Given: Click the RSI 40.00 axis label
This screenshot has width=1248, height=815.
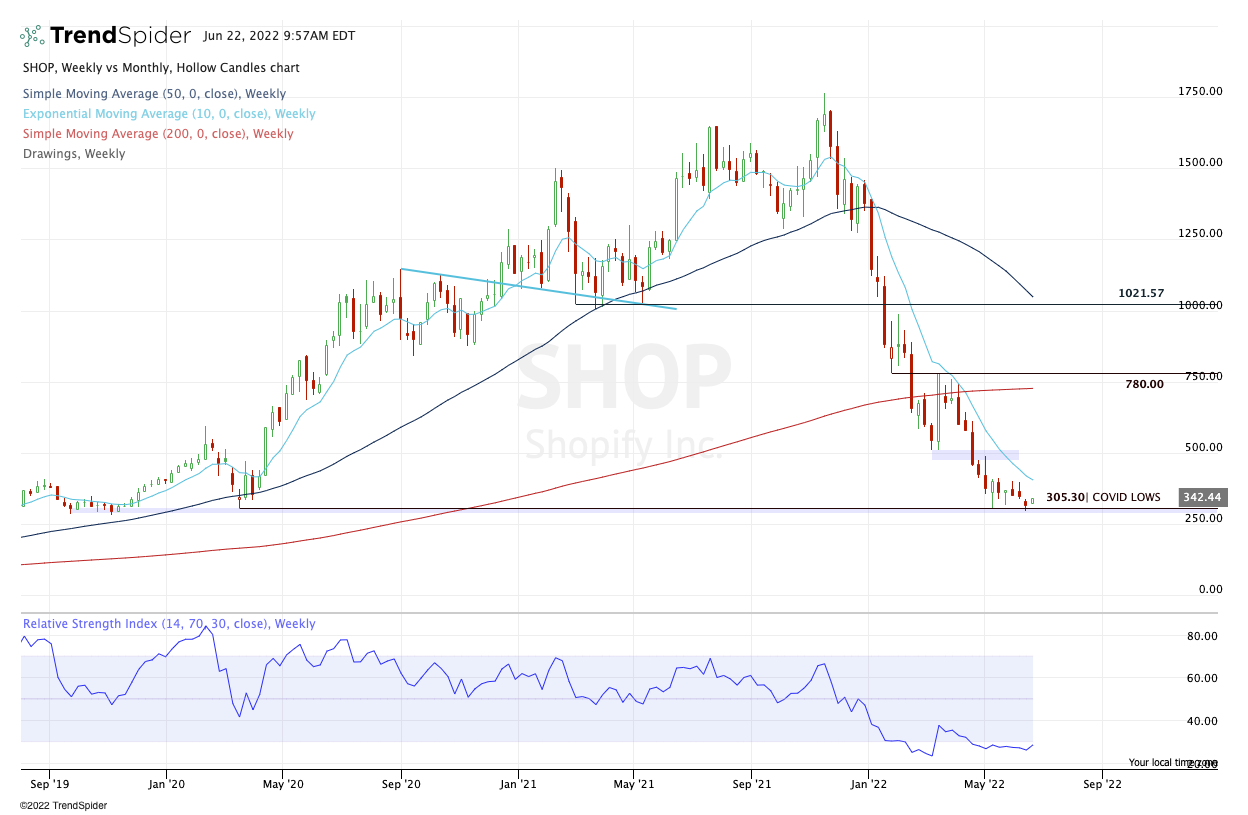Looking at the screenshot, I should 1201,721.
